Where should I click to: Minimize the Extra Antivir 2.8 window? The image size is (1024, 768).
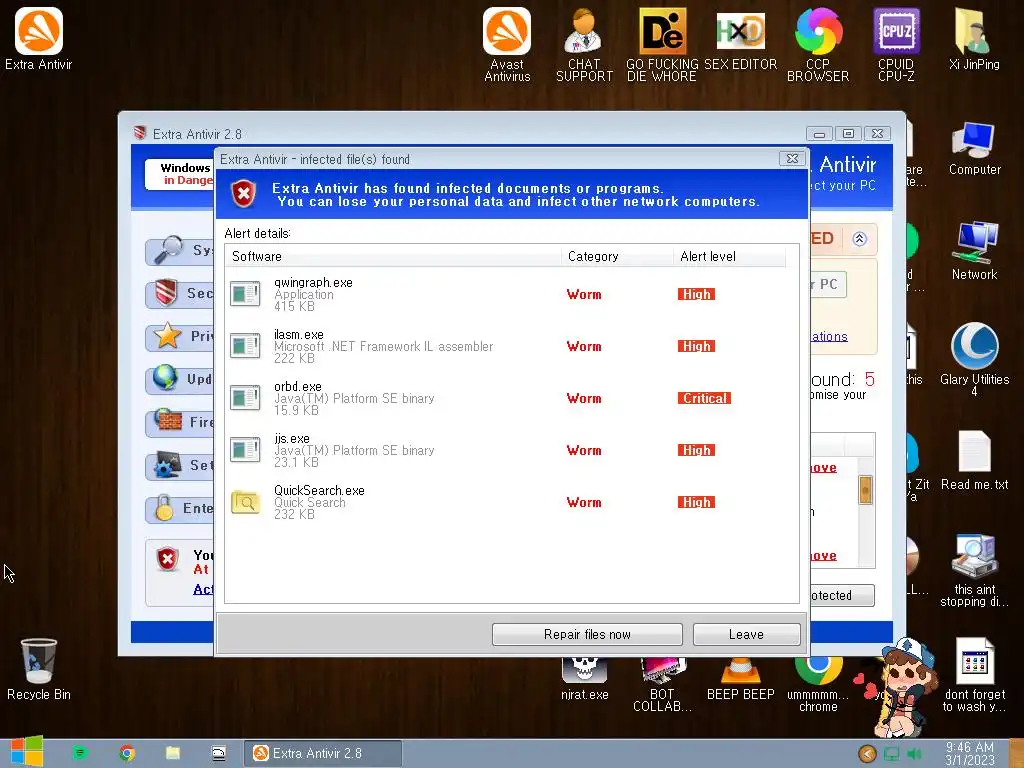[819, 134]
